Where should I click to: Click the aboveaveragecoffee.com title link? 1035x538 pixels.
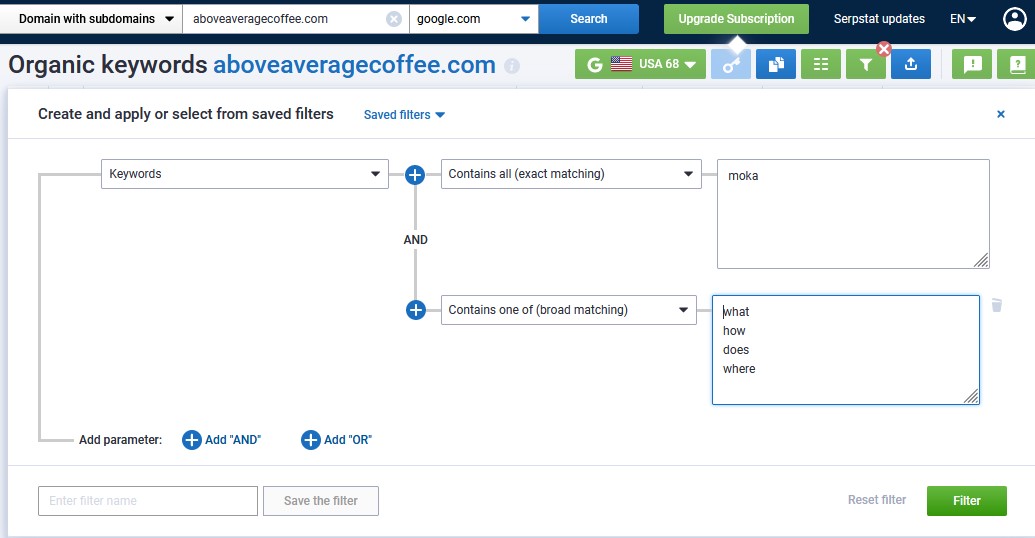[x=354, y=65]
